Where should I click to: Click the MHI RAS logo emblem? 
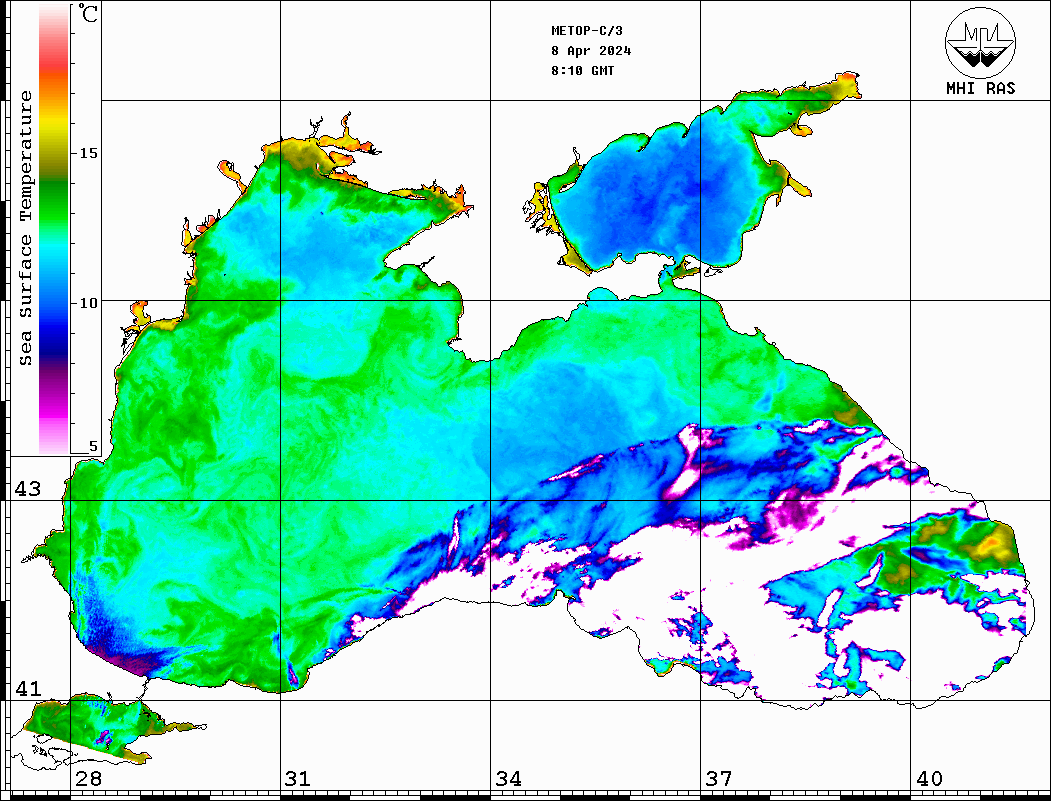point(980,42)
